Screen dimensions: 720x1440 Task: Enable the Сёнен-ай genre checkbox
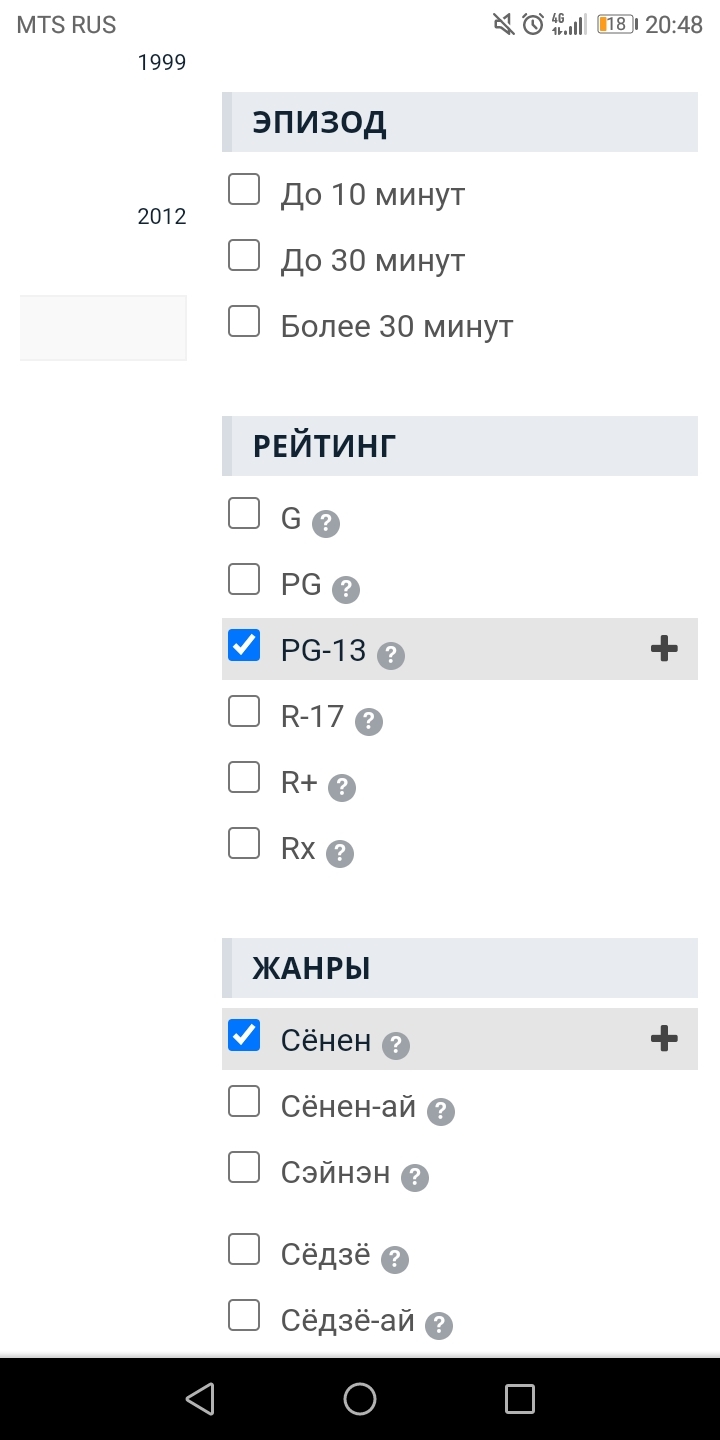pyautogui.click(x=244, y=1101)
